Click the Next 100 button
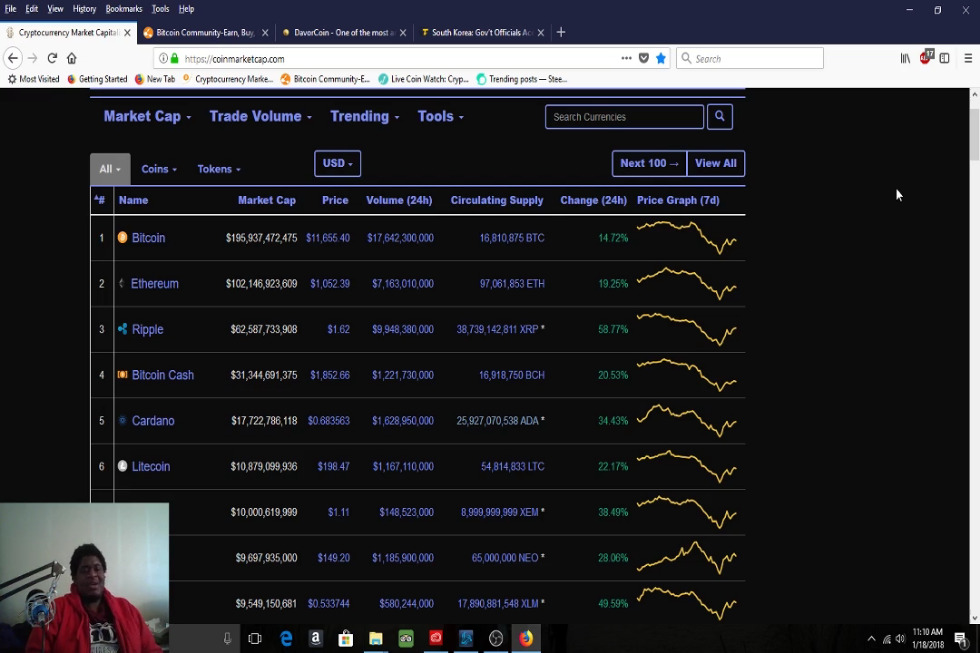The image size is (980, 653). click(649, 163)
